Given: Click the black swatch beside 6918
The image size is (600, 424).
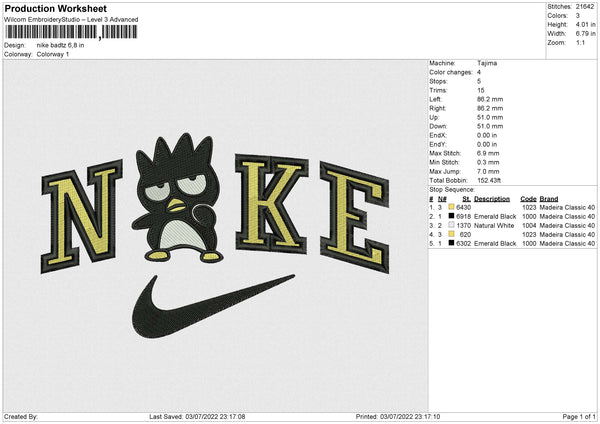Looking at the screenshot, I should click(x=451, y=216).
